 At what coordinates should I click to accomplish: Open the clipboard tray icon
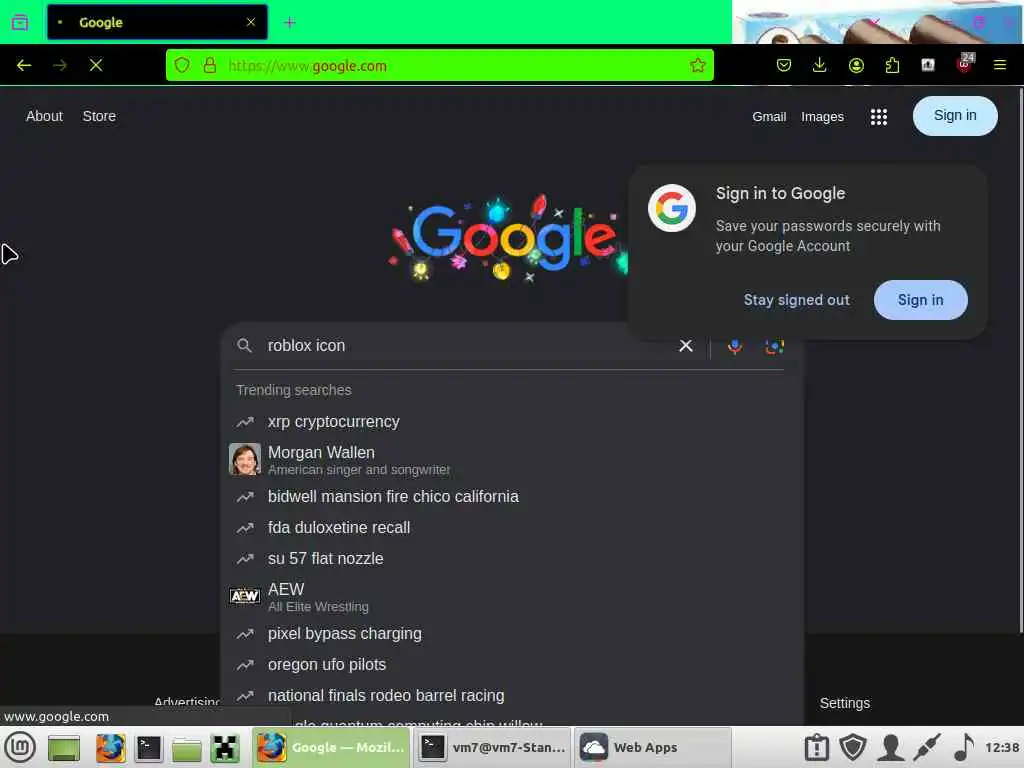click(x=816, y=748)
